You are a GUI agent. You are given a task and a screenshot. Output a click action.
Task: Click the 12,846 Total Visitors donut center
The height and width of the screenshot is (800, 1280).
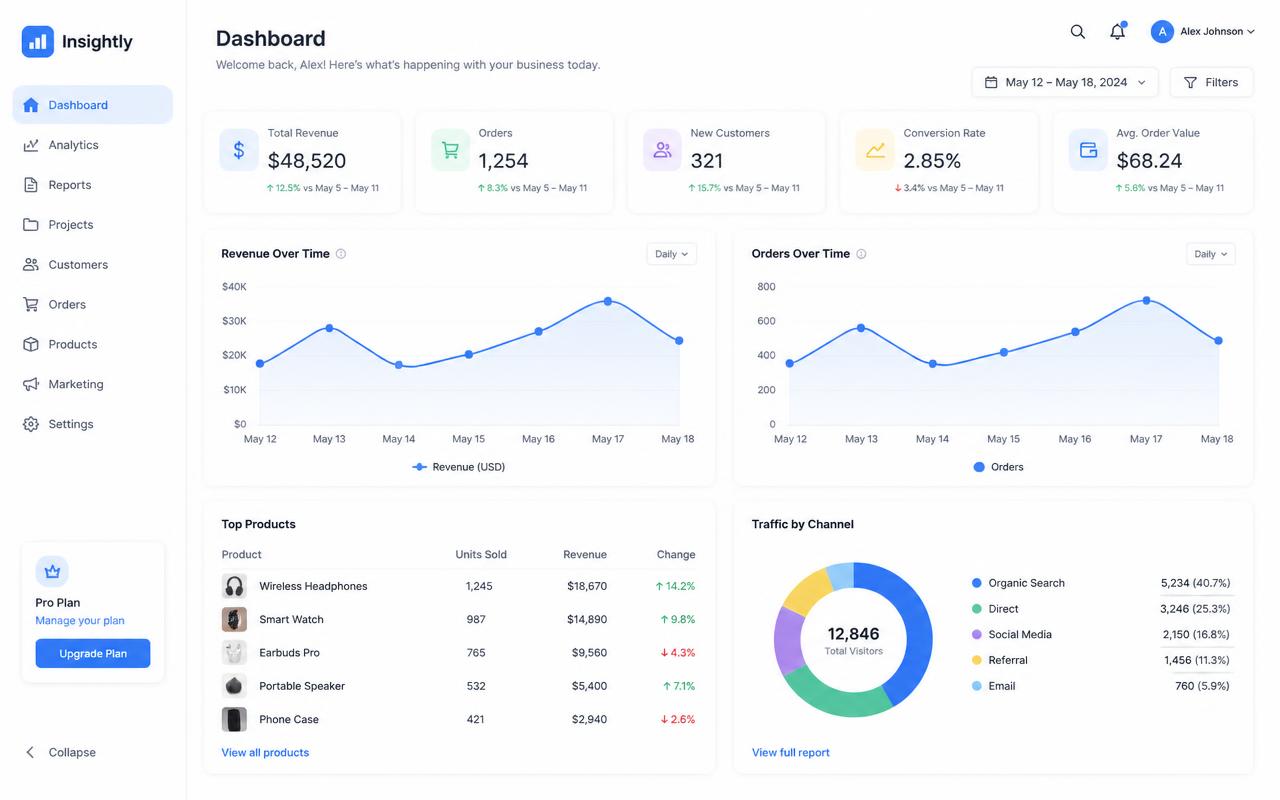pyautogui.click(x=853, y=639)
